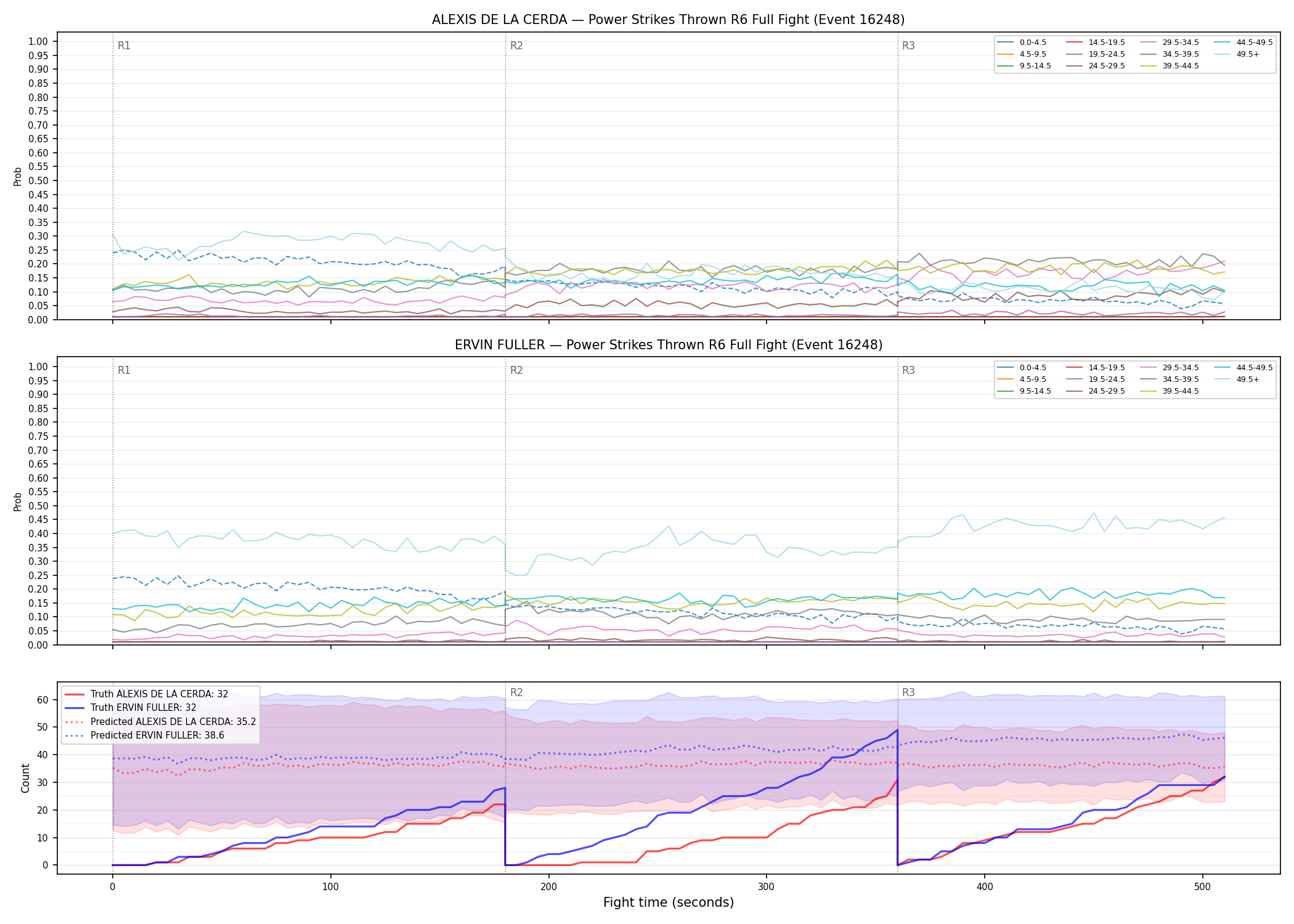Screen dimensions: 1294x924
Task: Click the 1.00 tick on Alexis chart's Prob axis
Action: [38, 42]
